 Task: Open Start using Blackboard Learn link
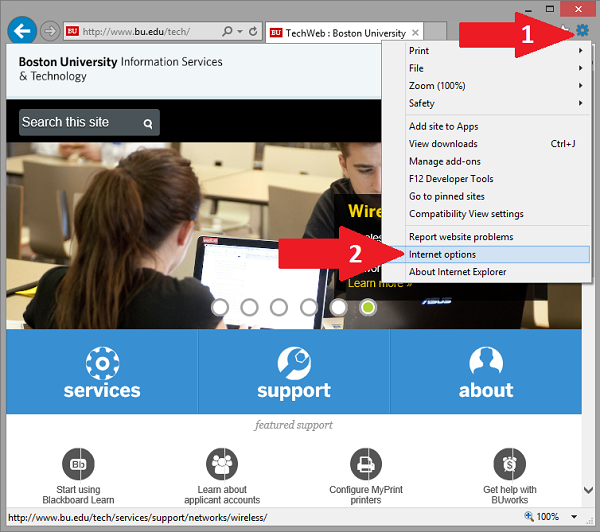[x=78, y=495]
